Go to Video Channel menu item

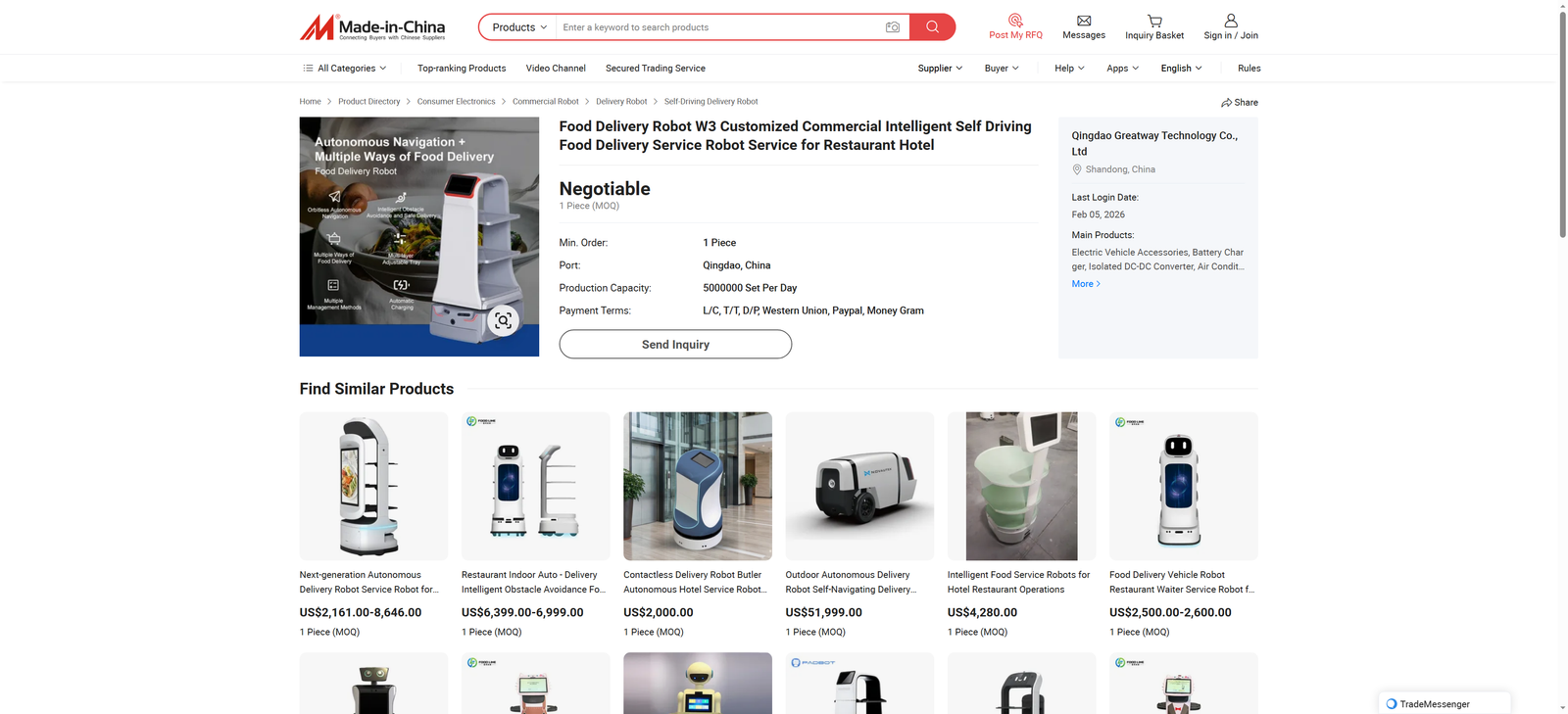(556, 69)
